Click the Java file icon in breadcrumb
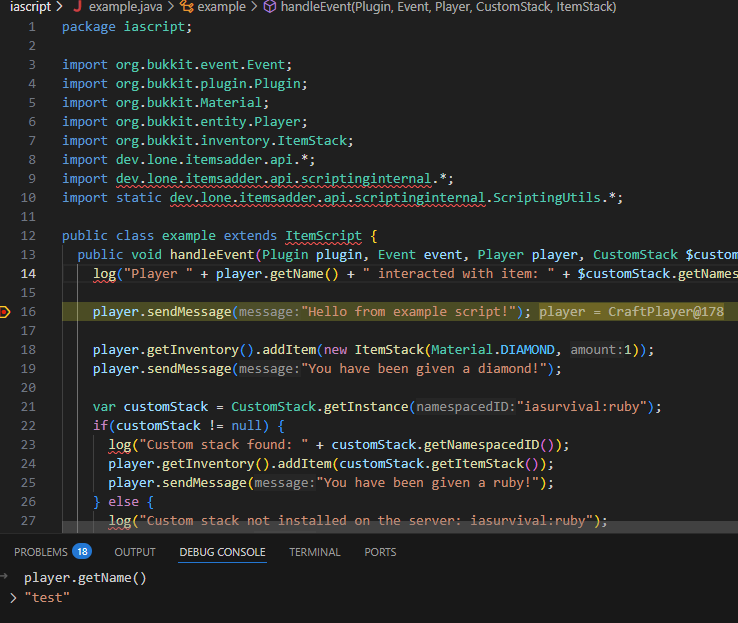The image size is (738, 623). point(76,7)
